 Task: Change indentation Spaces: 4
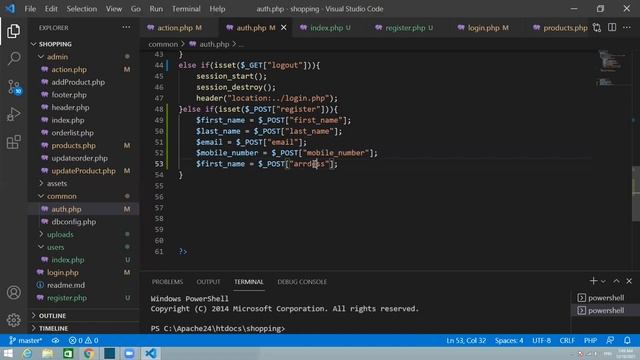pyautogui.click(x=509, y=340)
